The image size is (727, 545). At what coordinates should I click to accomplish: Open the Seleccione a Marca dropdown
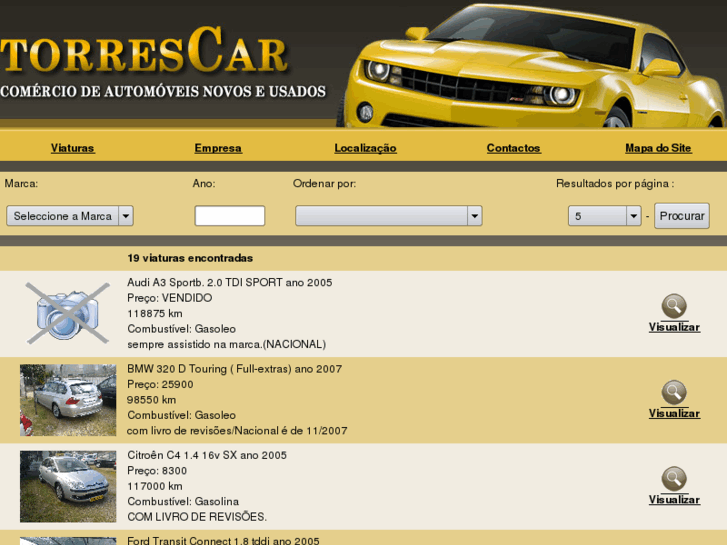(x=70, y=216)
